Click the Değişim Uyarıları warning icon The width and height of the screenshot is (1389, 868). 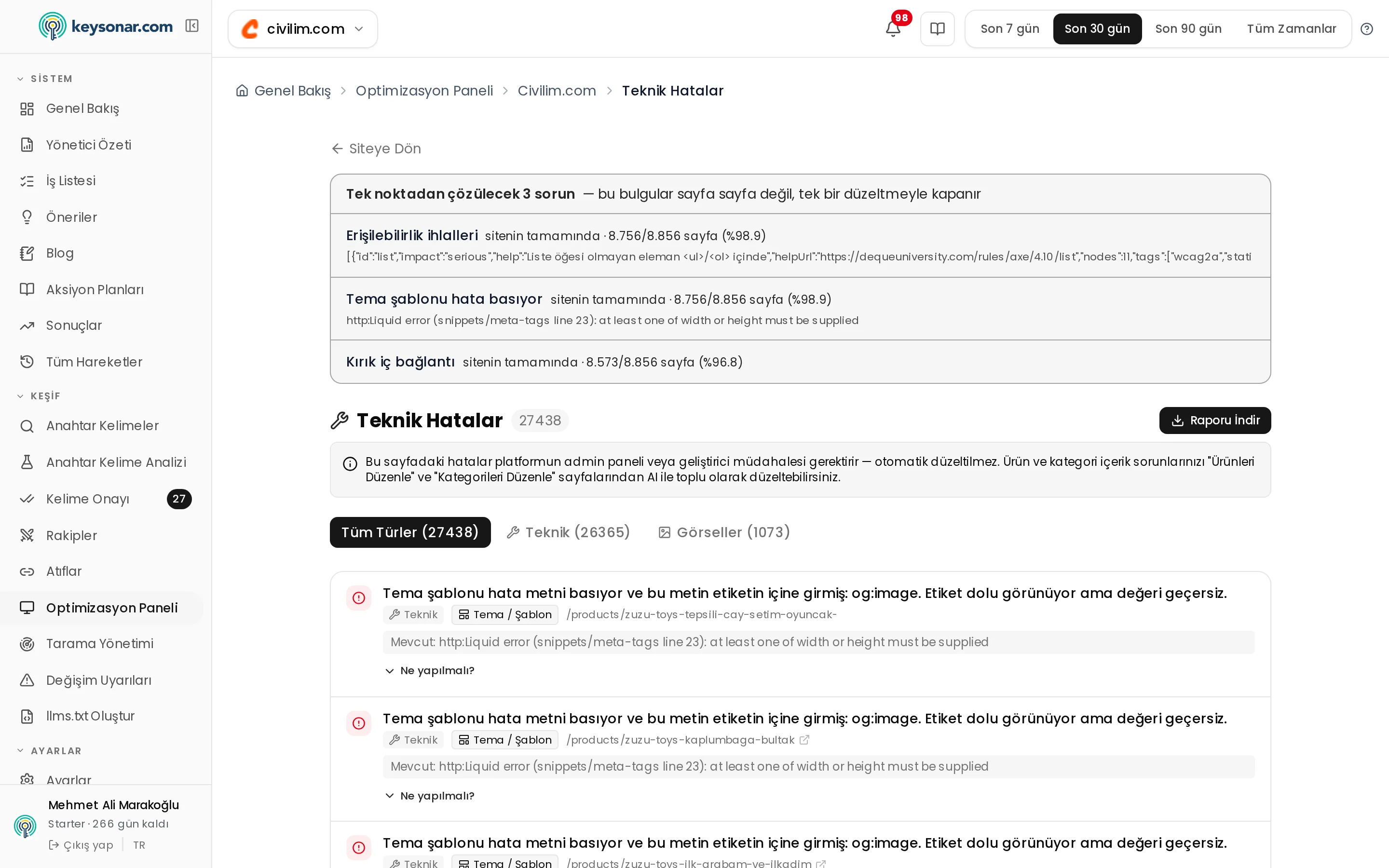click(27, 680)
